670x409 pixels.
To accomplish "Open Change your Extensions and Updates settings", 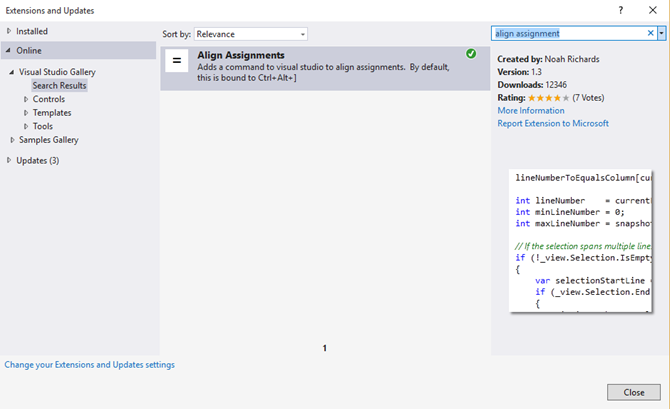I will point(90,365).
